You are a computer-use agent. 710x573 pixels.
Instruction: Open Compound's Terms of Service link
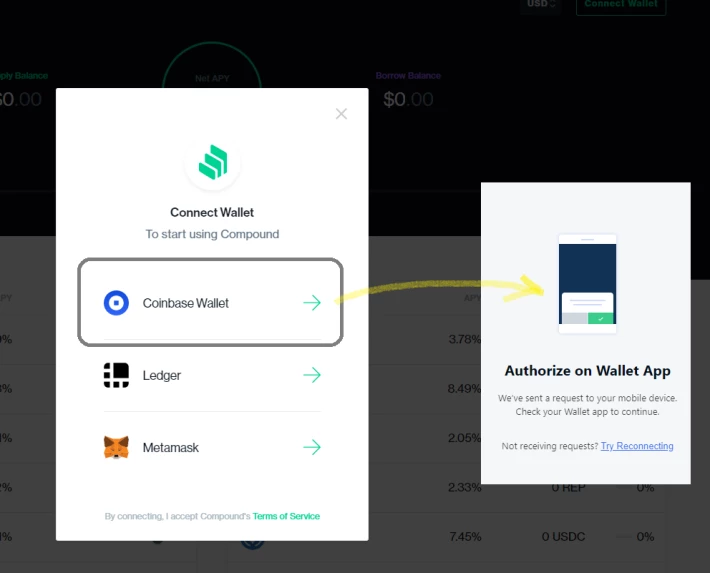click(286, 516)
